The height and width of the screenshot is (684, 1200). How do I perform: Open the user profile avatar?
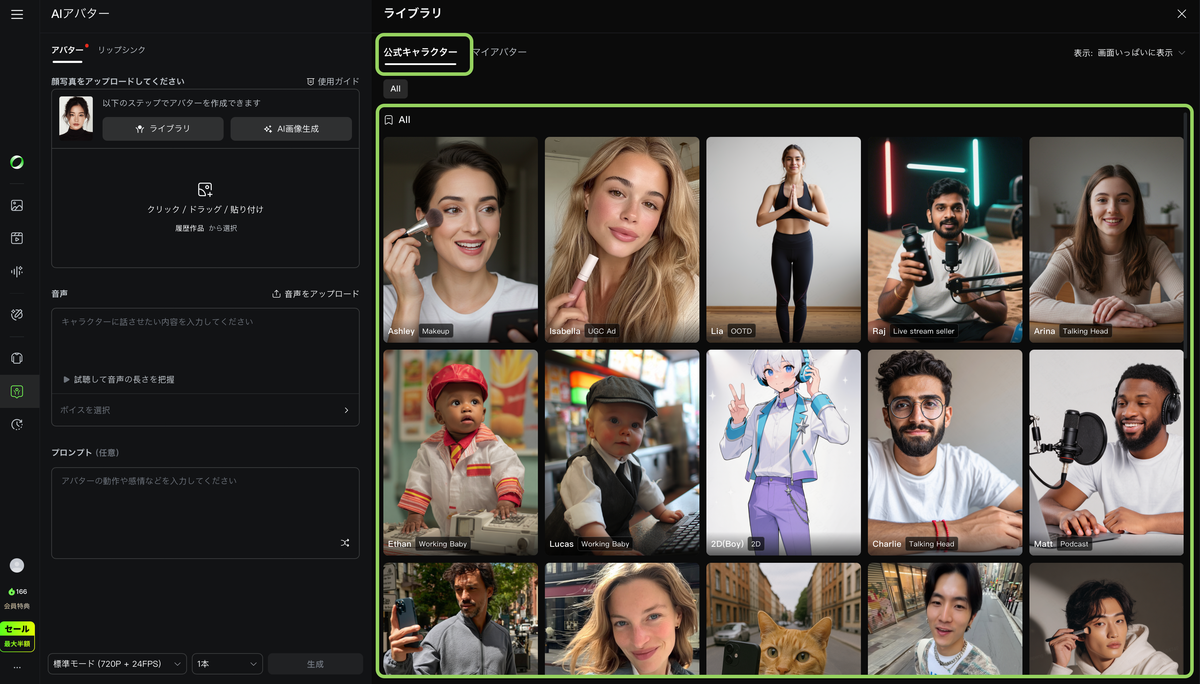(x=17, y=565)
